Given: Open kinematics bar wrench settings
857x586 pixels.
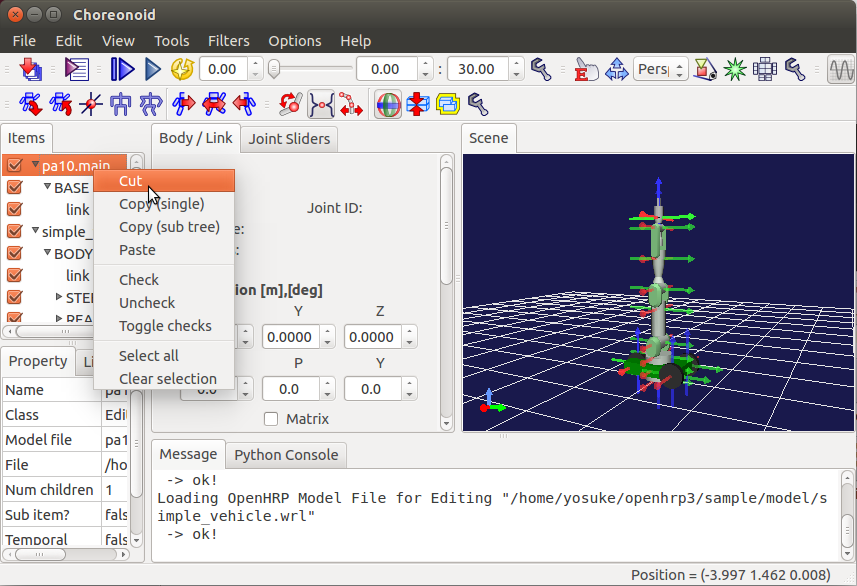Looking at the screenshot, I should click(478, 104).
